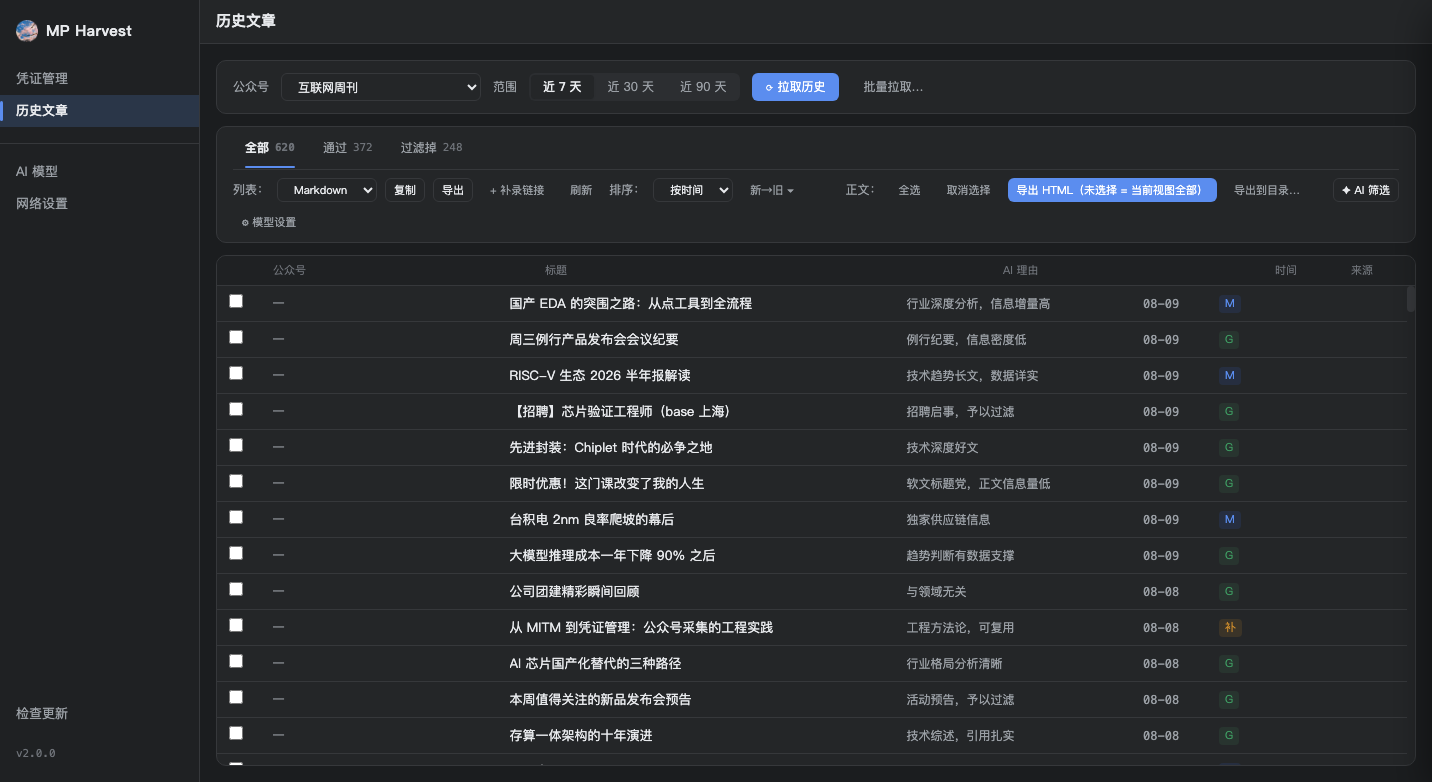Click 检查更新 in the sidebar
The image size is (1432, 782).
[42, 714]
